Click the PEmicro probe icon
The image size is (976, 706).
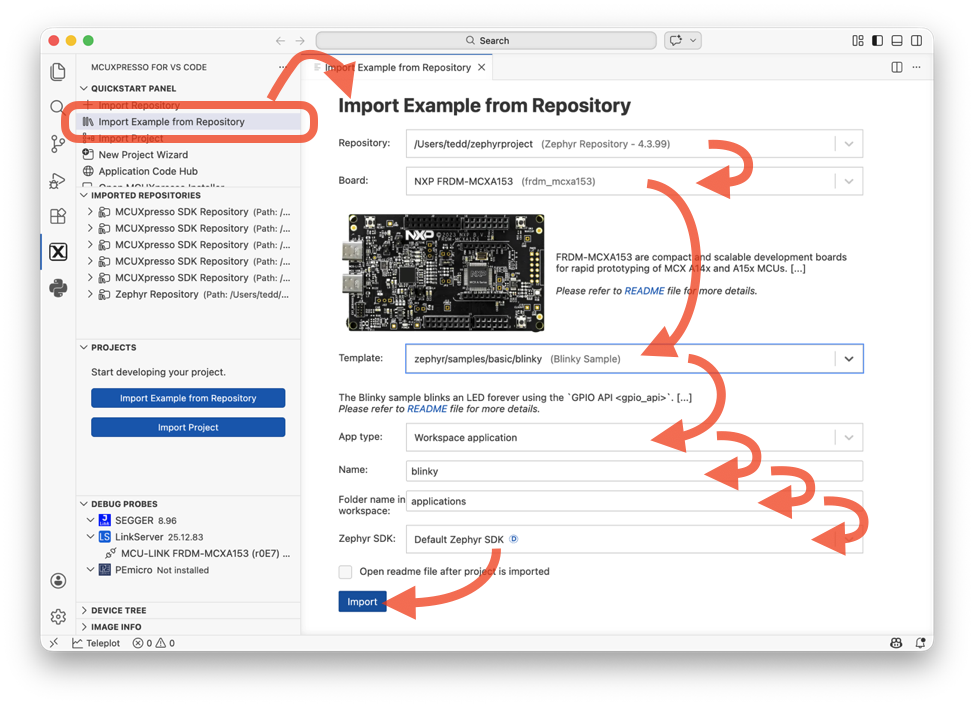105,570
